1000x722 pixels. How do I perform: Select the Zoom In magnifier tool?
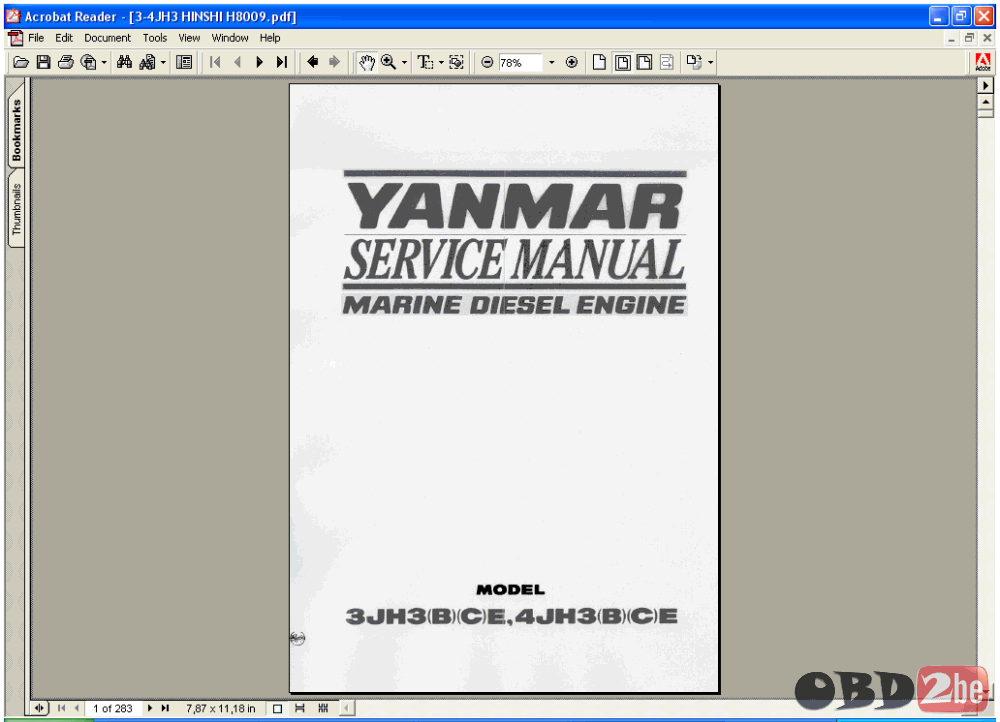tap(388, 63)
